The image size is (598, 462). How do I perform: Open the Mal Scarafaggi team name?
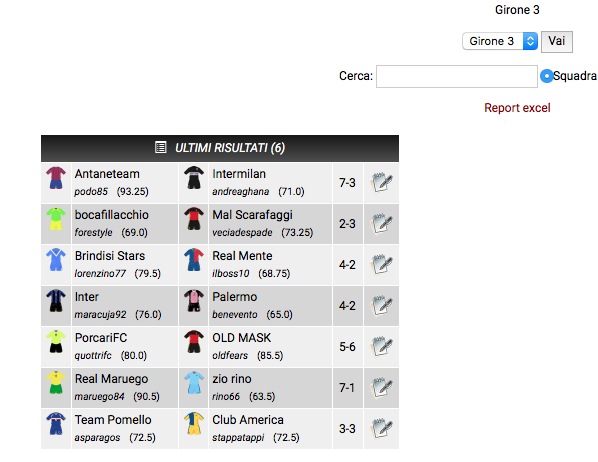click(x=252, y=215)
